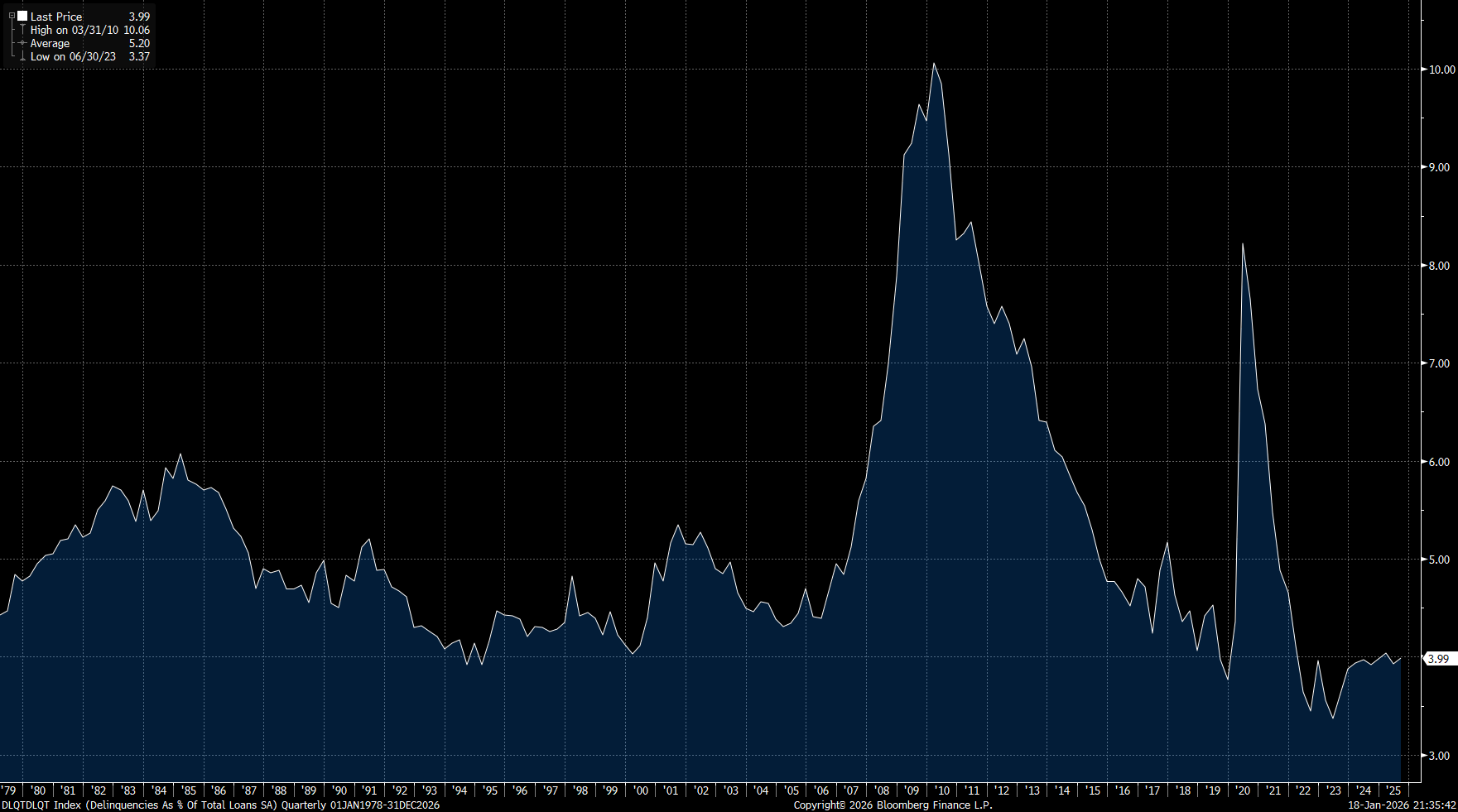
Task: Click the High marker icon in legend
Action: pos(22,30)
